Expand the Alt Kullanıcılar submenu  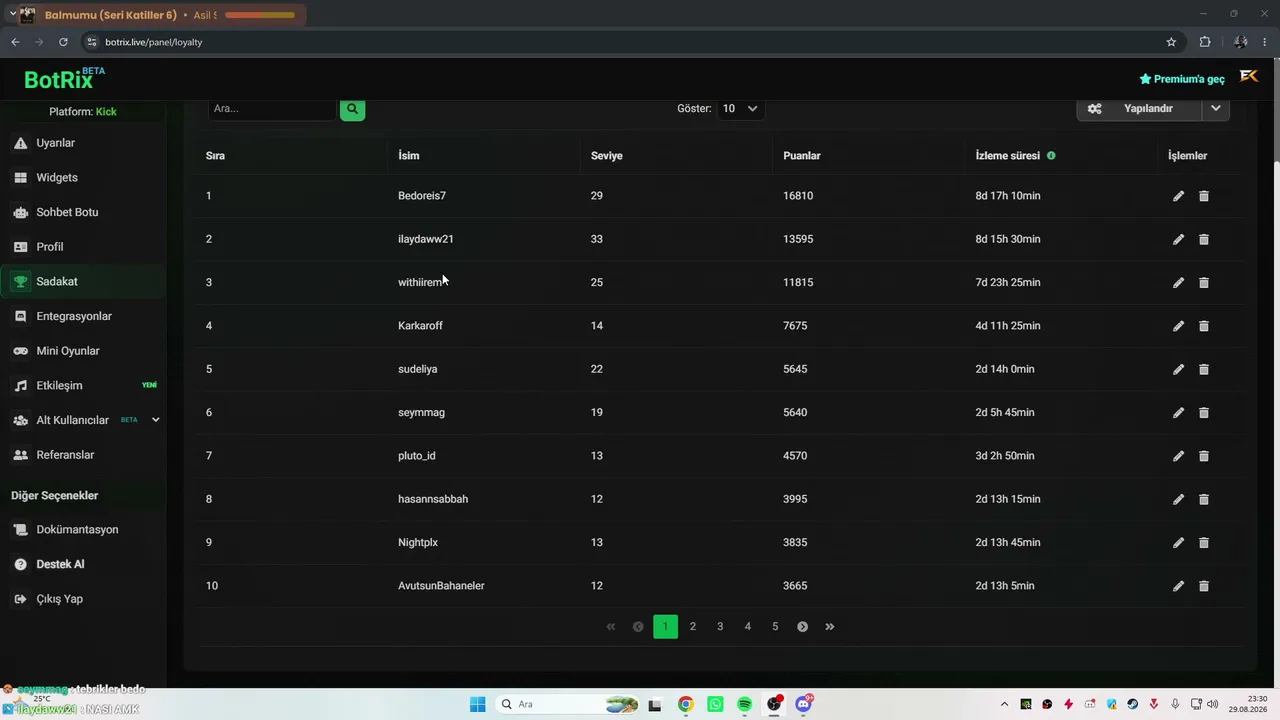click(155, 420)
